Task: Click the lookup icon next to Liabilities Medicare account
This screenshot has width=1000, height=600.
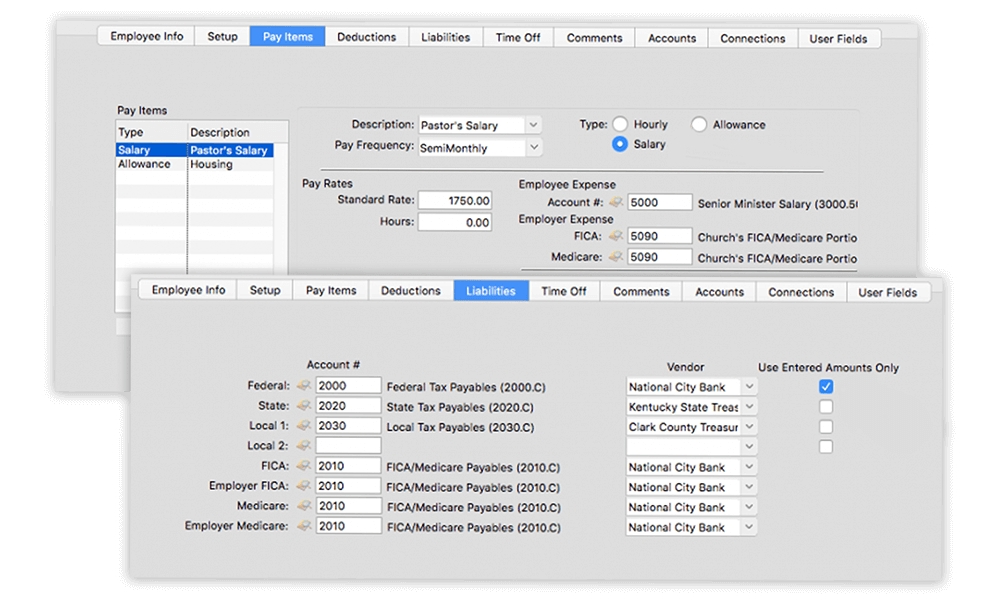Action: 304,506
